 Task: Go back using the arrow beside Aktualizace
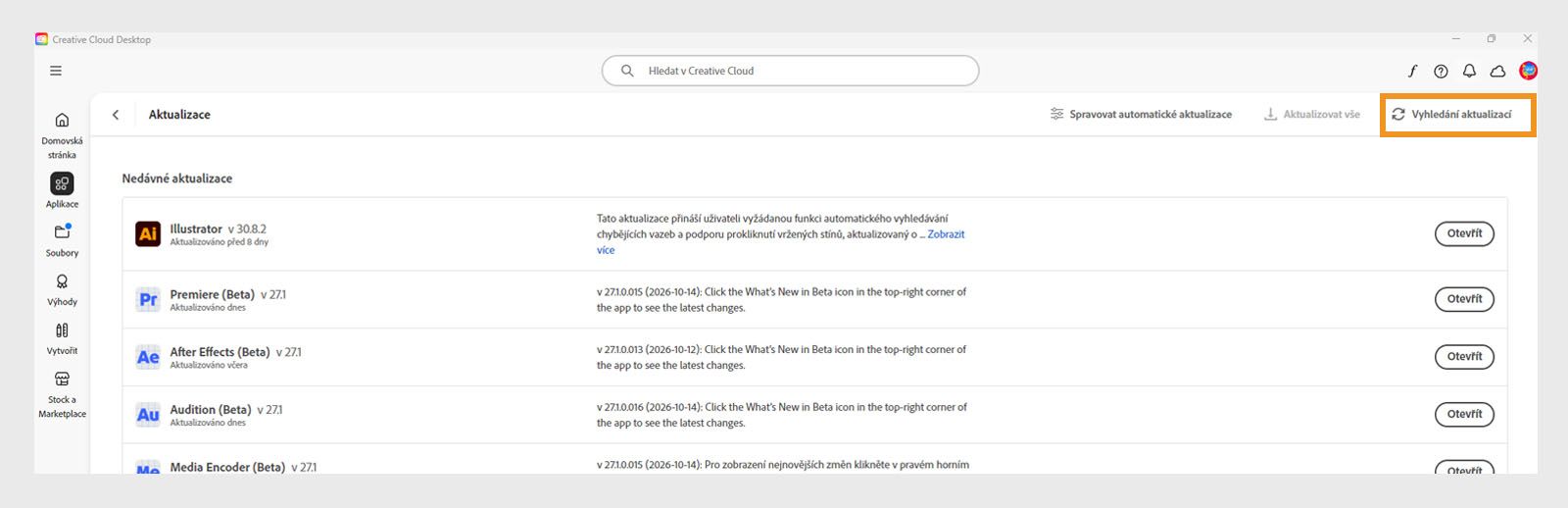[116, 115]
